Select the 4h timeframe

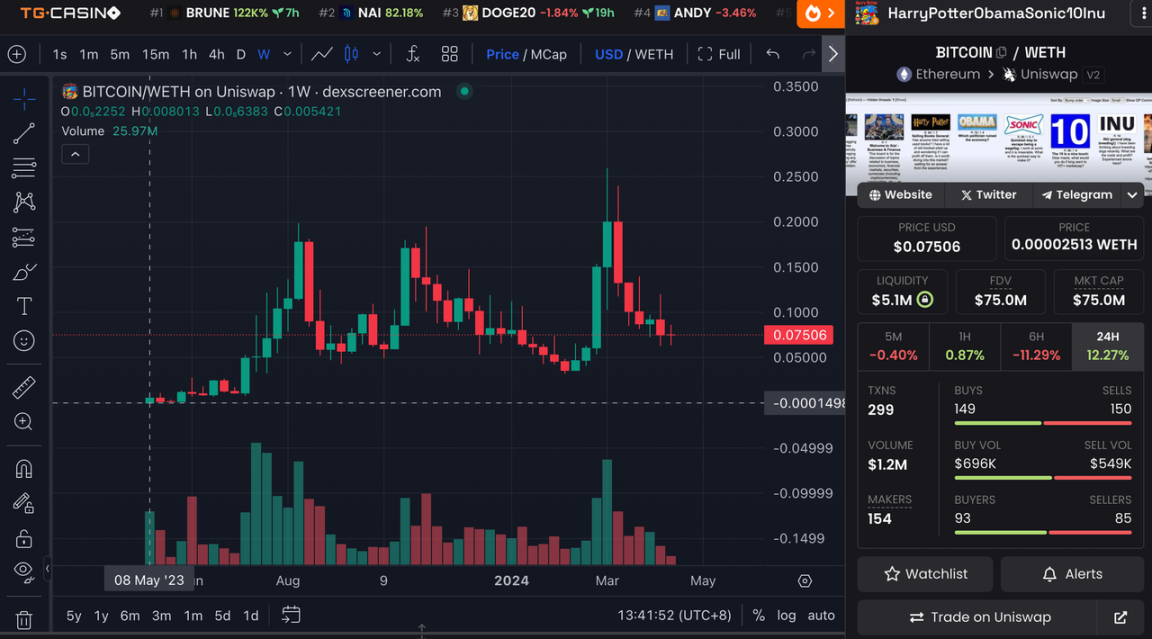[216, 54]
